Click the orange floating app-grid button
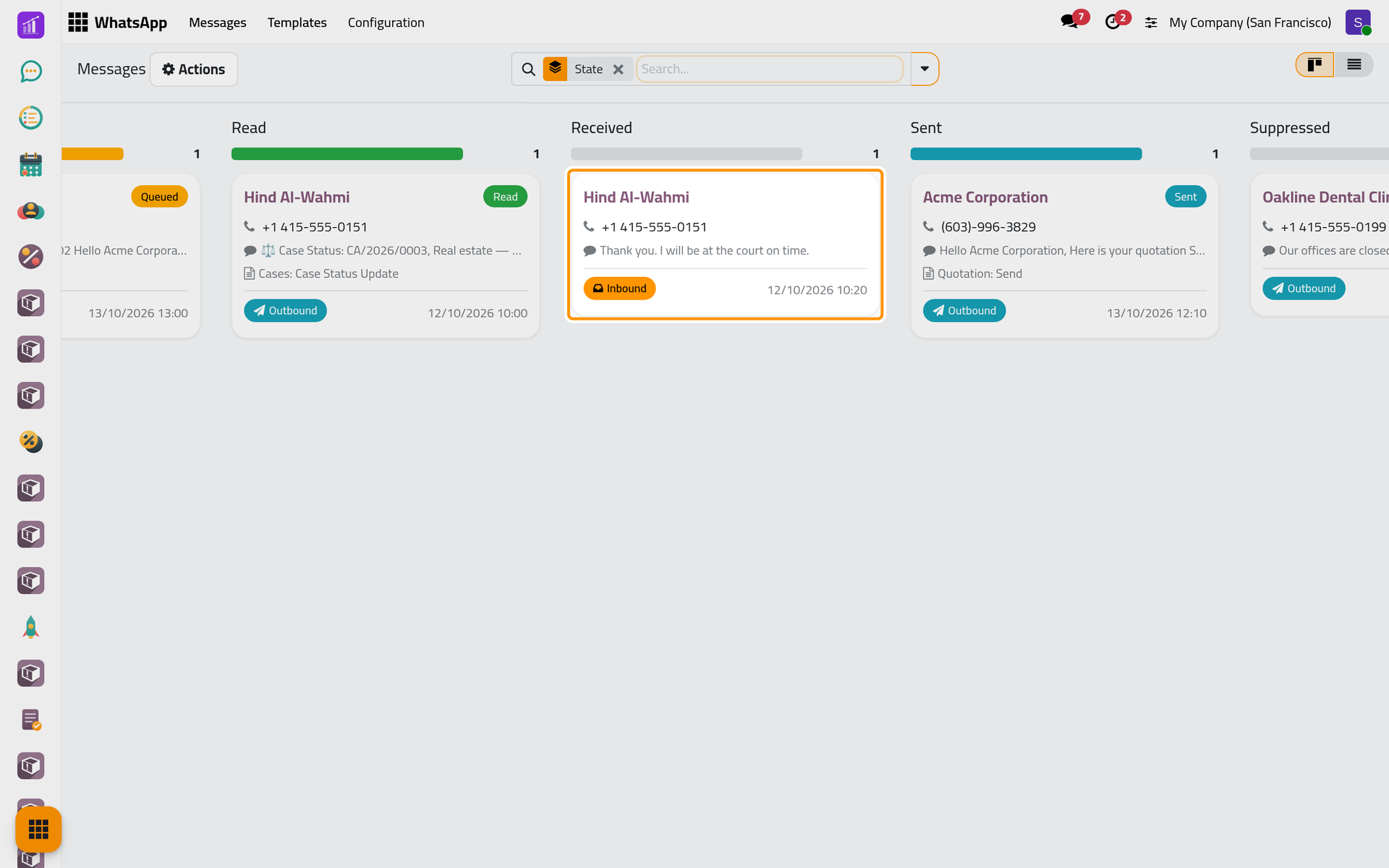Viewport: 1389px width, 868px height. pyautogui.click(x=38, y=829)
